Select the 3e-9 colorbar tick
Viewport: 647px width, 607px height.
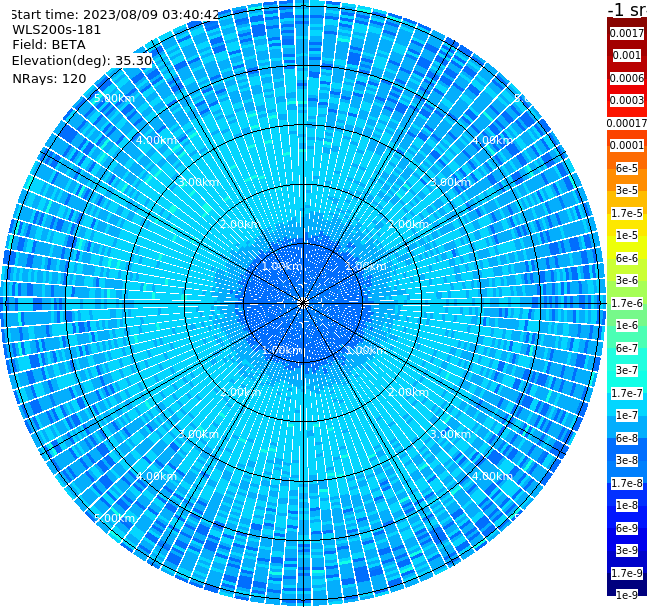point(627,550)
